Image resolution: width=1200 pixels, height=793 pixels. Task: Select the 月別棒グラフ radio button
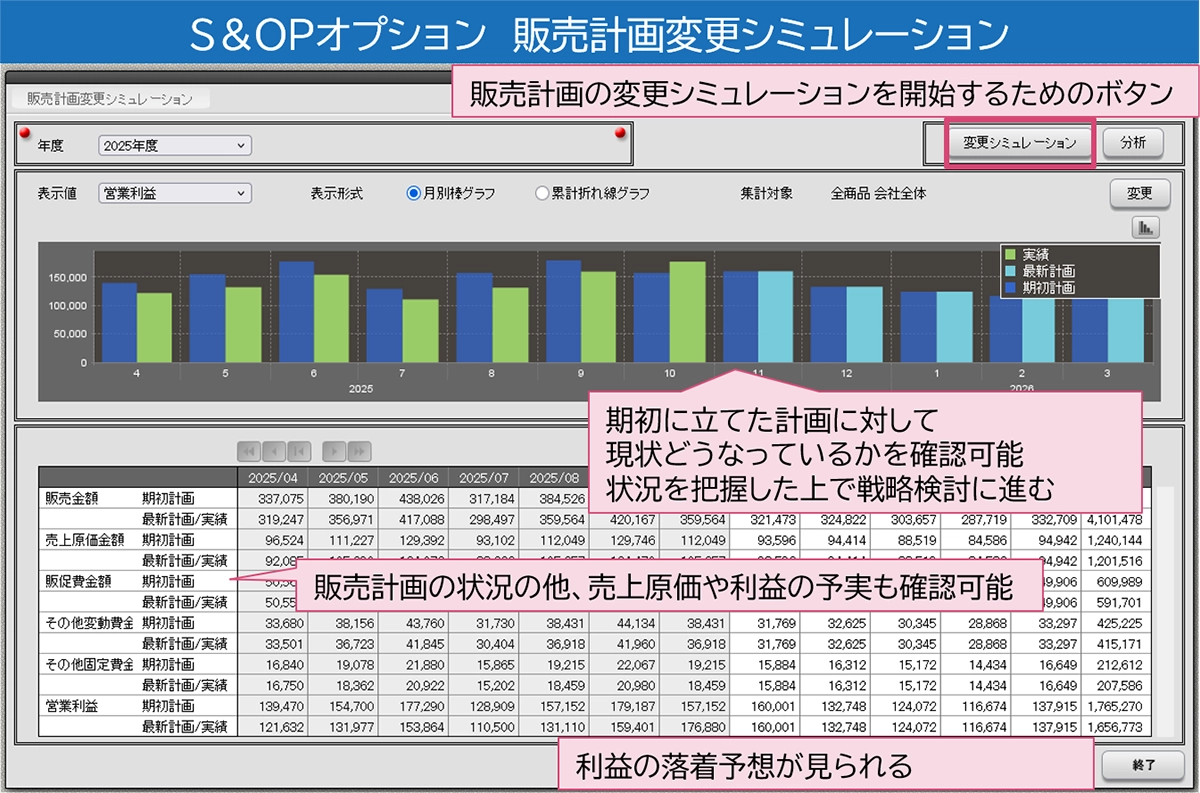[413, 194]
